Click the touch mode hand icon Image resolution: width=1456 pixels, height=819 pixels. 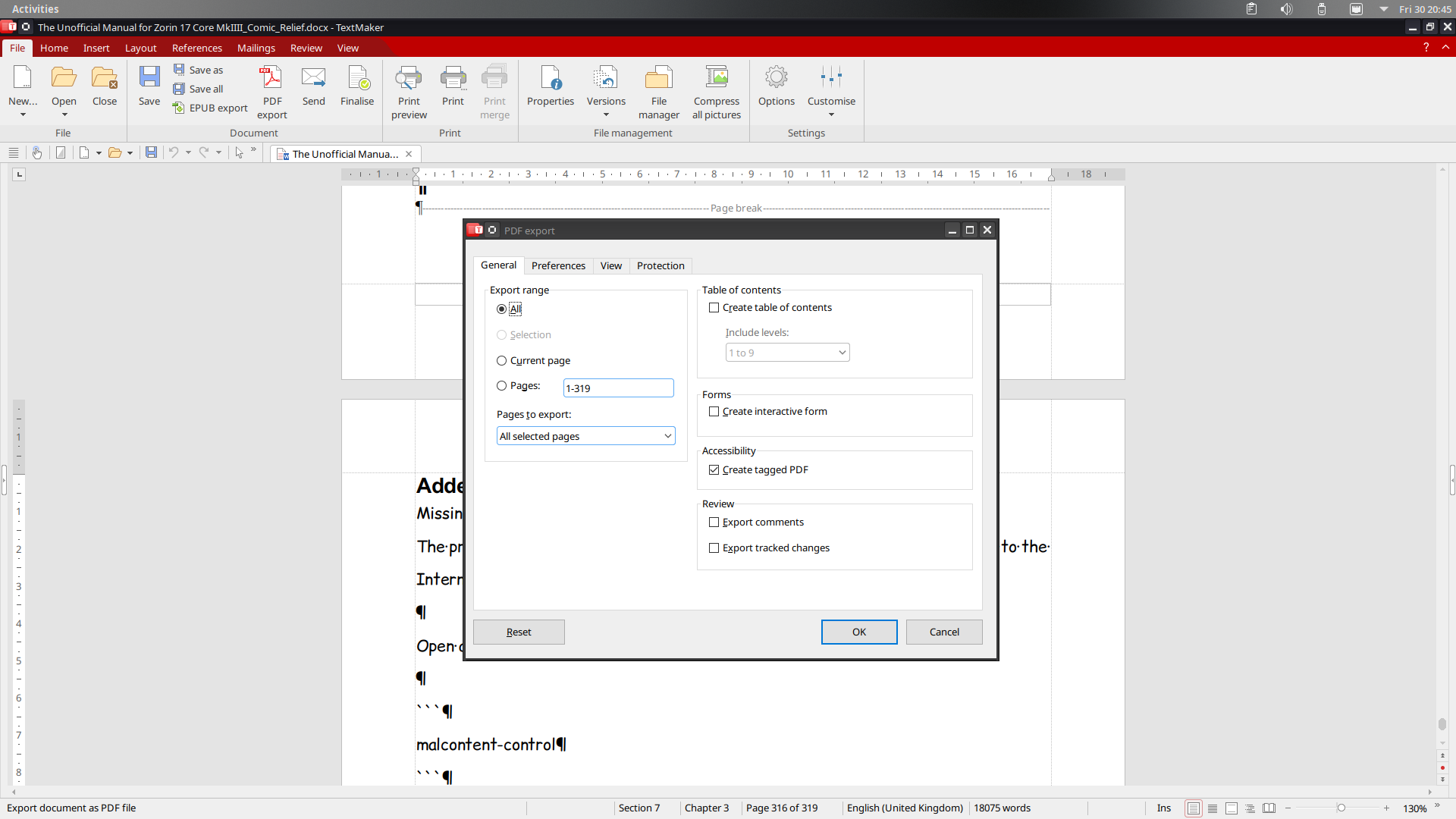click(x=36, y=152)
